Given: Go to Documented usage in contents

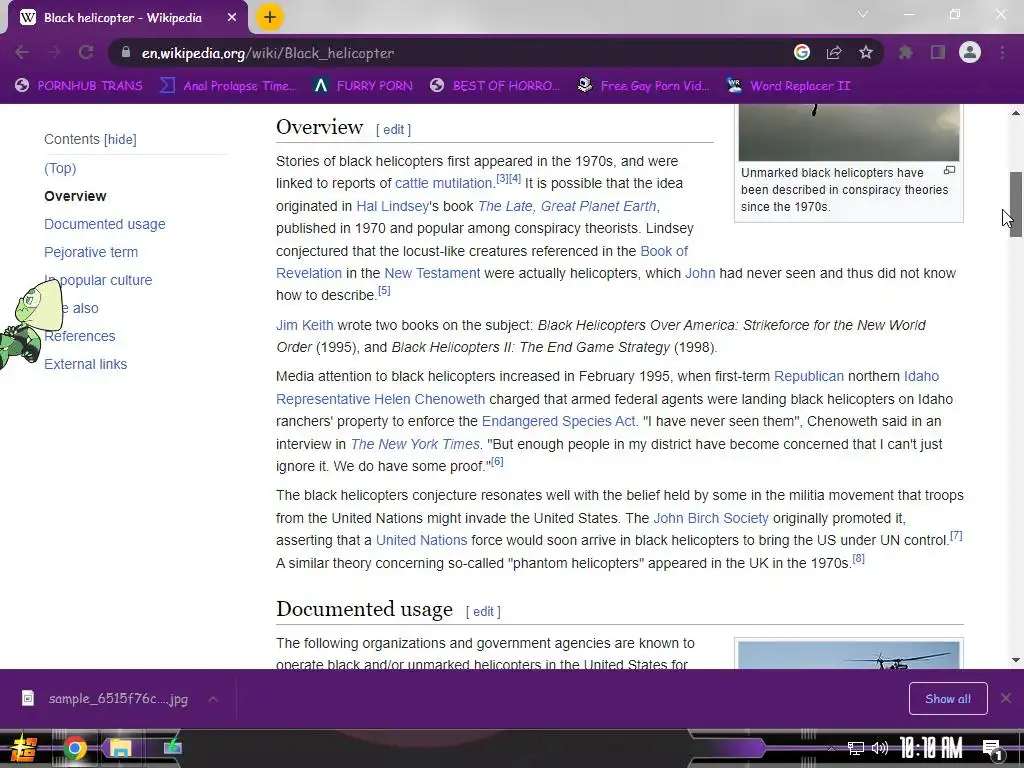Looking at the screenshot, I should pyautogui.click(x=104, y=224).
